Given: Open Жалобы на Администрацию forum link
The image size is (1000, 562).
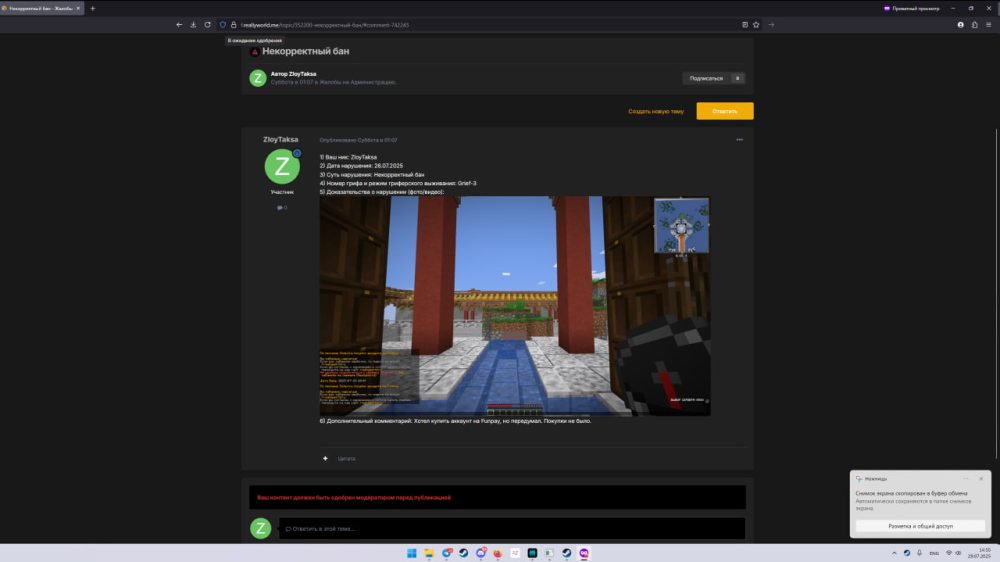Looking at the screenshot, I should coord(358,82).
